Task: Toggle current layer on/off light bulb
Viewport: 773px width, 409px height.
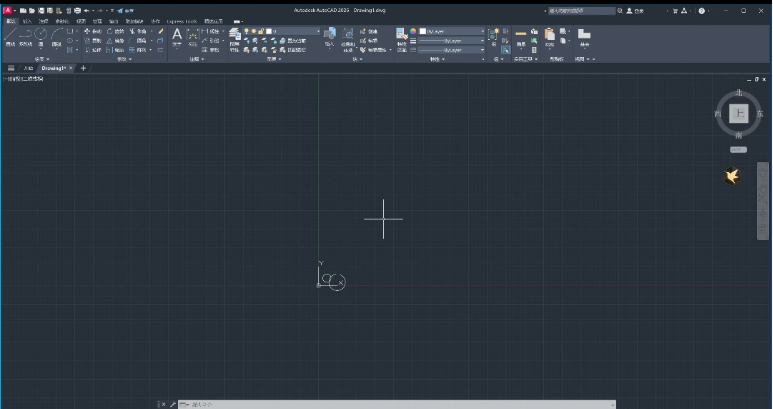Action: click(x=246, y=31)
